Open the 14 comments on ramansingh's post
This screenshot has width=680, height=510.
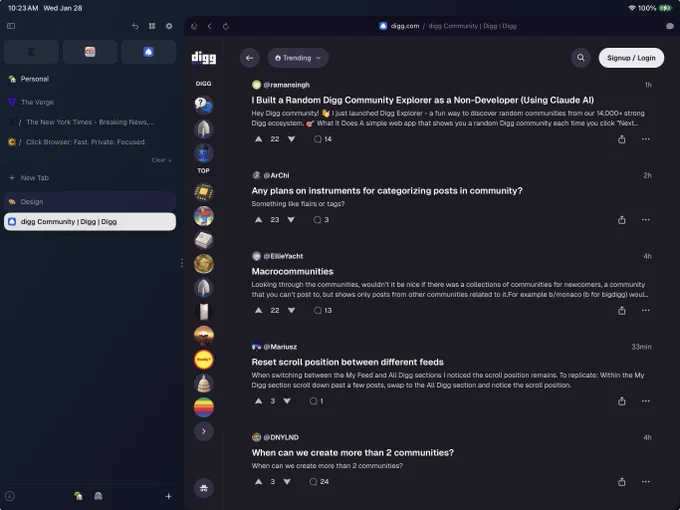click(x=323, y=139)
